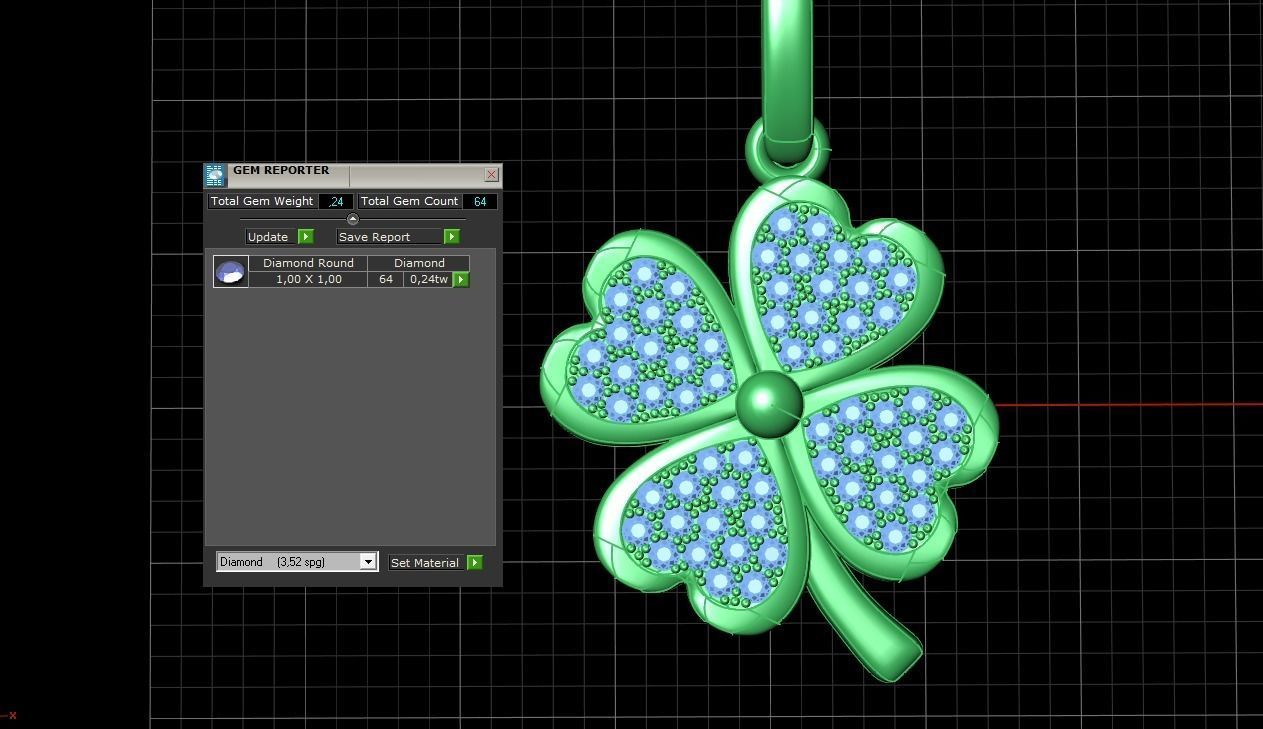Click the center sphere of the clover pendant
The width and height of the screenshot is (1263, 729).
(769, 404)
